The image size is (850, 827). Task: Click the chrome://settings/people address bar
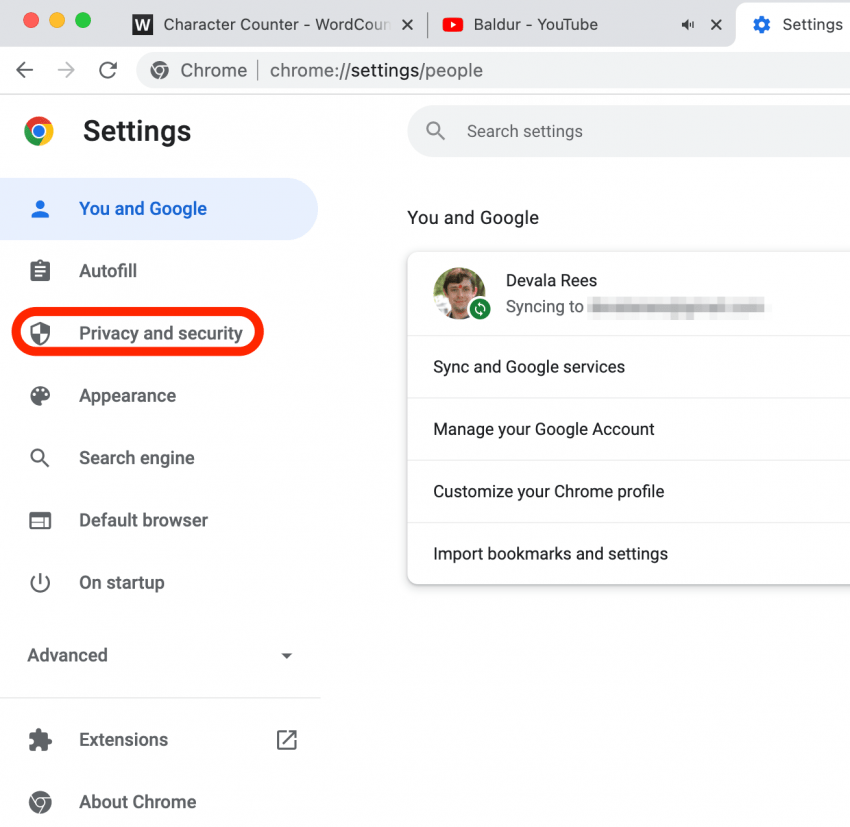point(493,70)
